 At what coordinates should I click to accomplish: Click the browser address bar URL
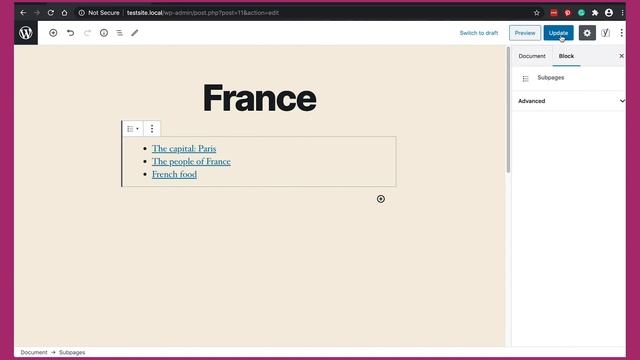(x=203, y=13)
